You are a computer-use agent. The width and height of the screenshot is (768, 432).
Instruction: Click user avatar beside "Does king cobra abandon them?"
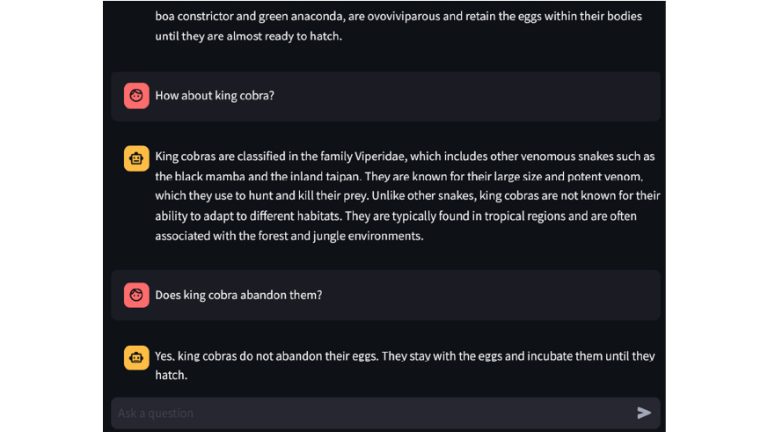136,295
